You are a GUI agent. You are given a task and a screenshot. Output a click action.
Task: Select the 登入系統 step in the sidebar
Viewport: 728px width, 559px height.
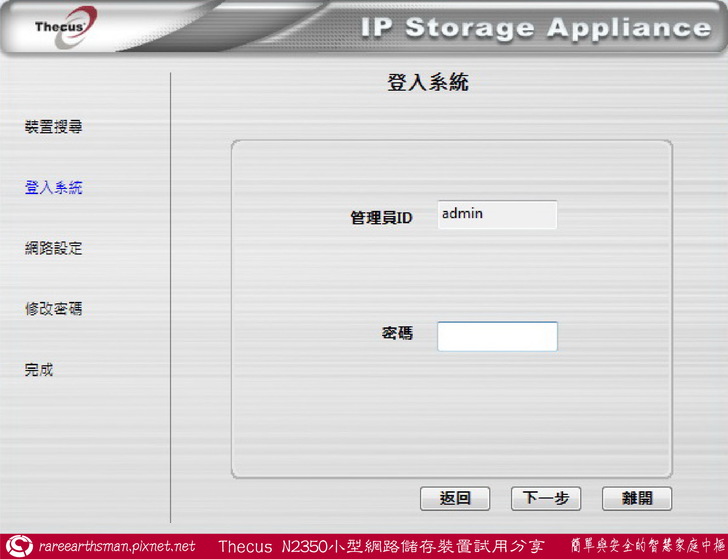pos(53,187)
